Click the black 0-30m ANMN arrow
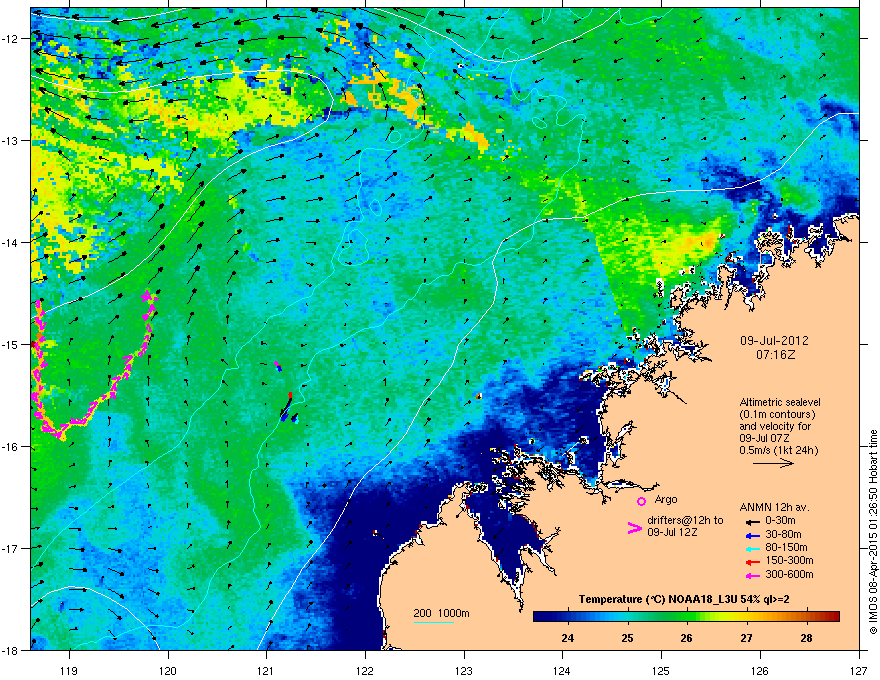This screenshot has width=880, height=680. tap(753, 521)
